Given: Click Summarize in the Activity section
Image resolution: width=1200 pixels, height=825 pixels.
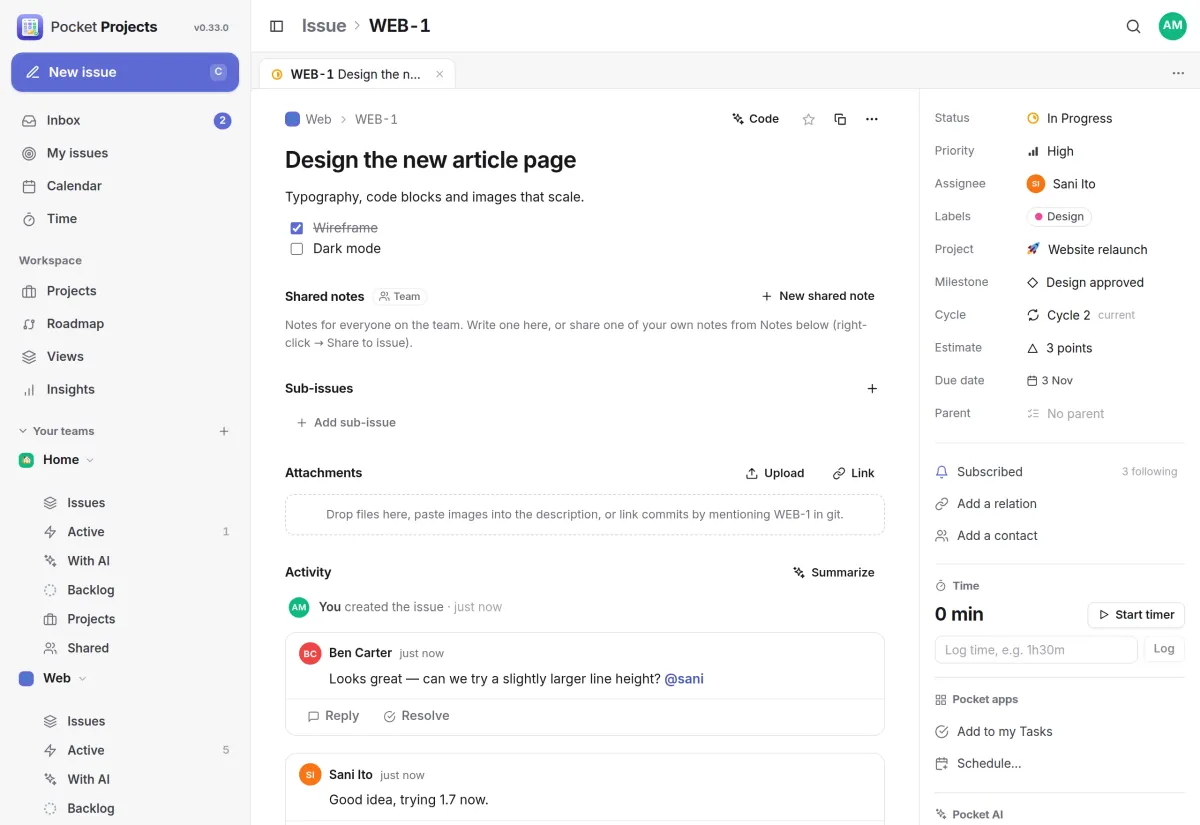Looking at the screenshot, I should [834, 573].
